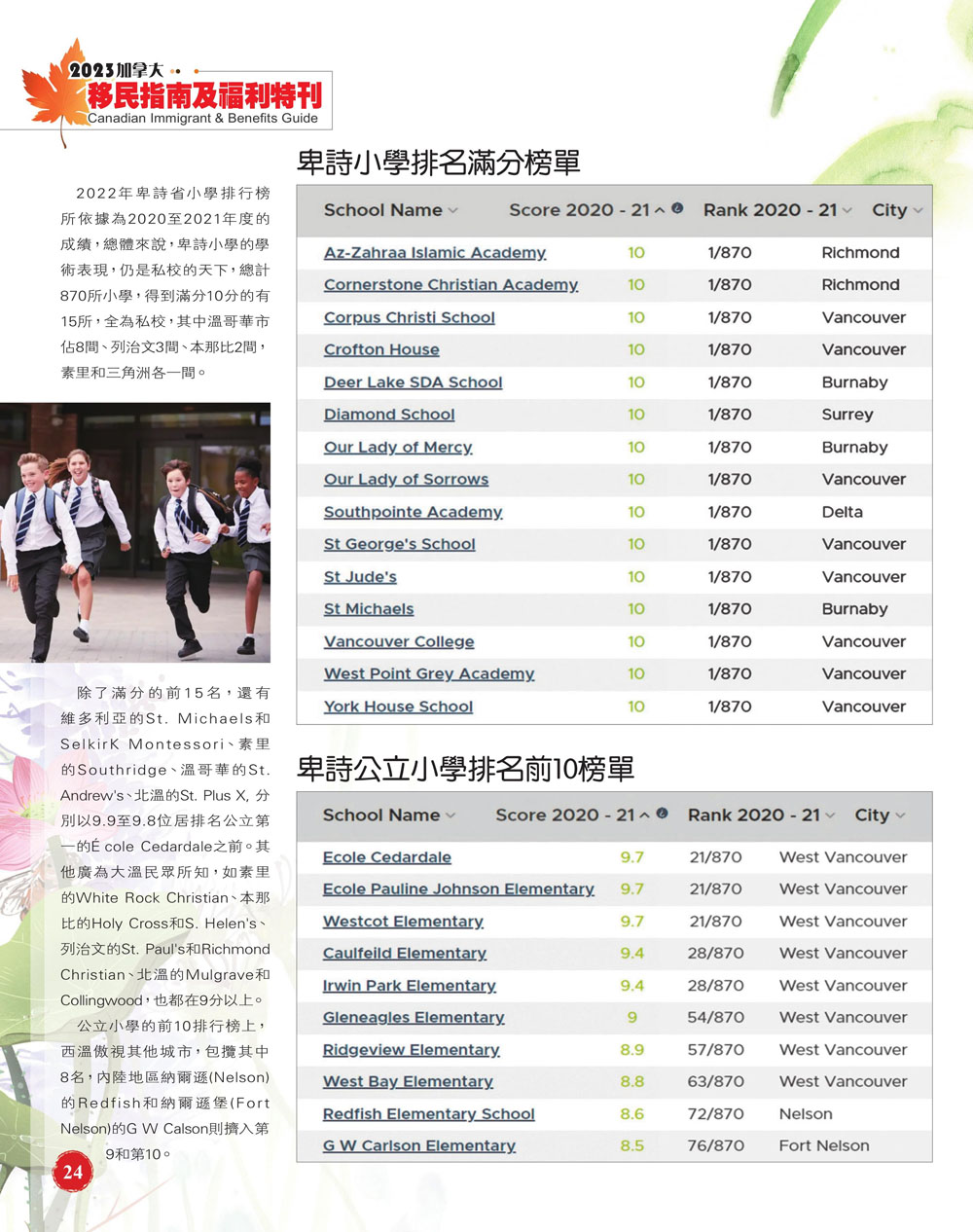
Task: Click the maple leaf logo
Action: pyautogui.click(x=56, y=91)
